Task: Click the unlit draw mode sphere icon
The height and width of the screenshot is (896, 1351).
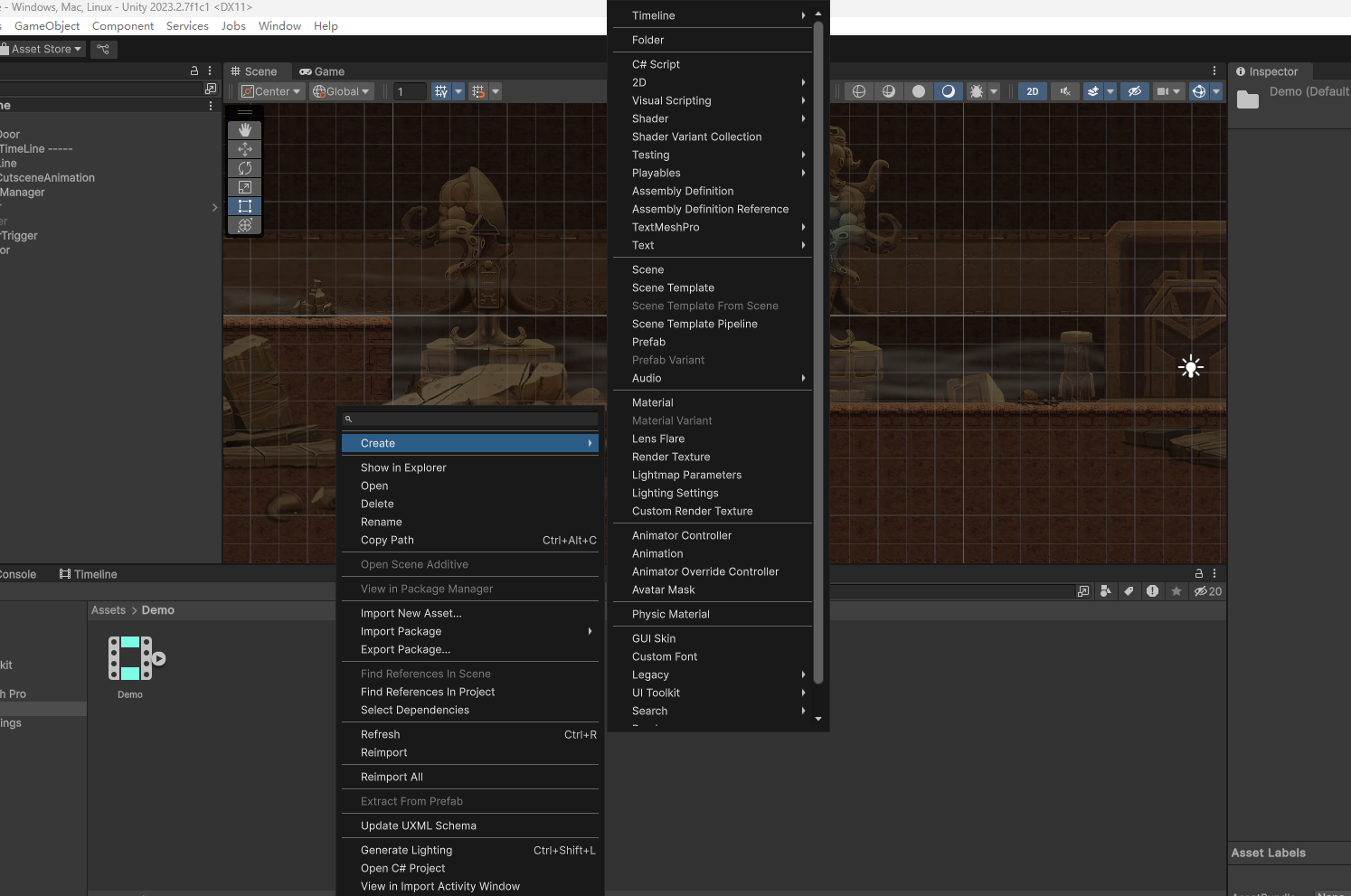Action: tap(919, 91)
